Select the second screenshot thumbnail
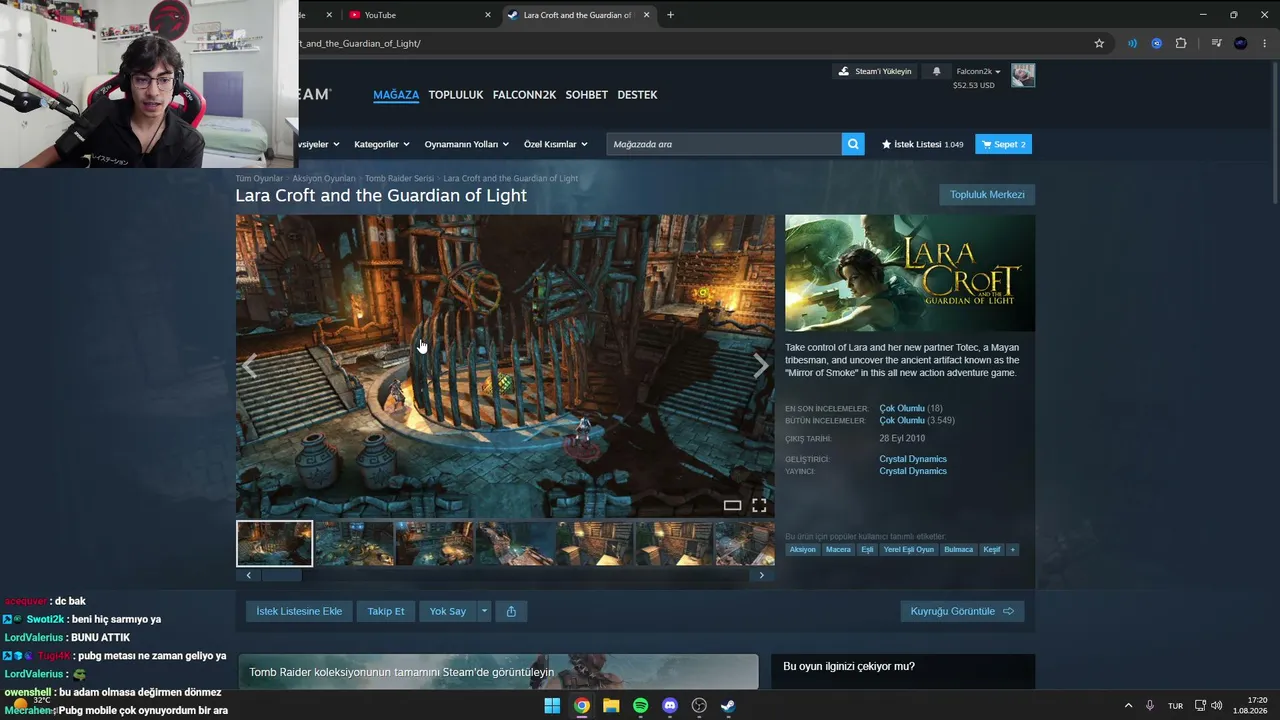This screenshot has width=1280, height=720. (354, 543)
